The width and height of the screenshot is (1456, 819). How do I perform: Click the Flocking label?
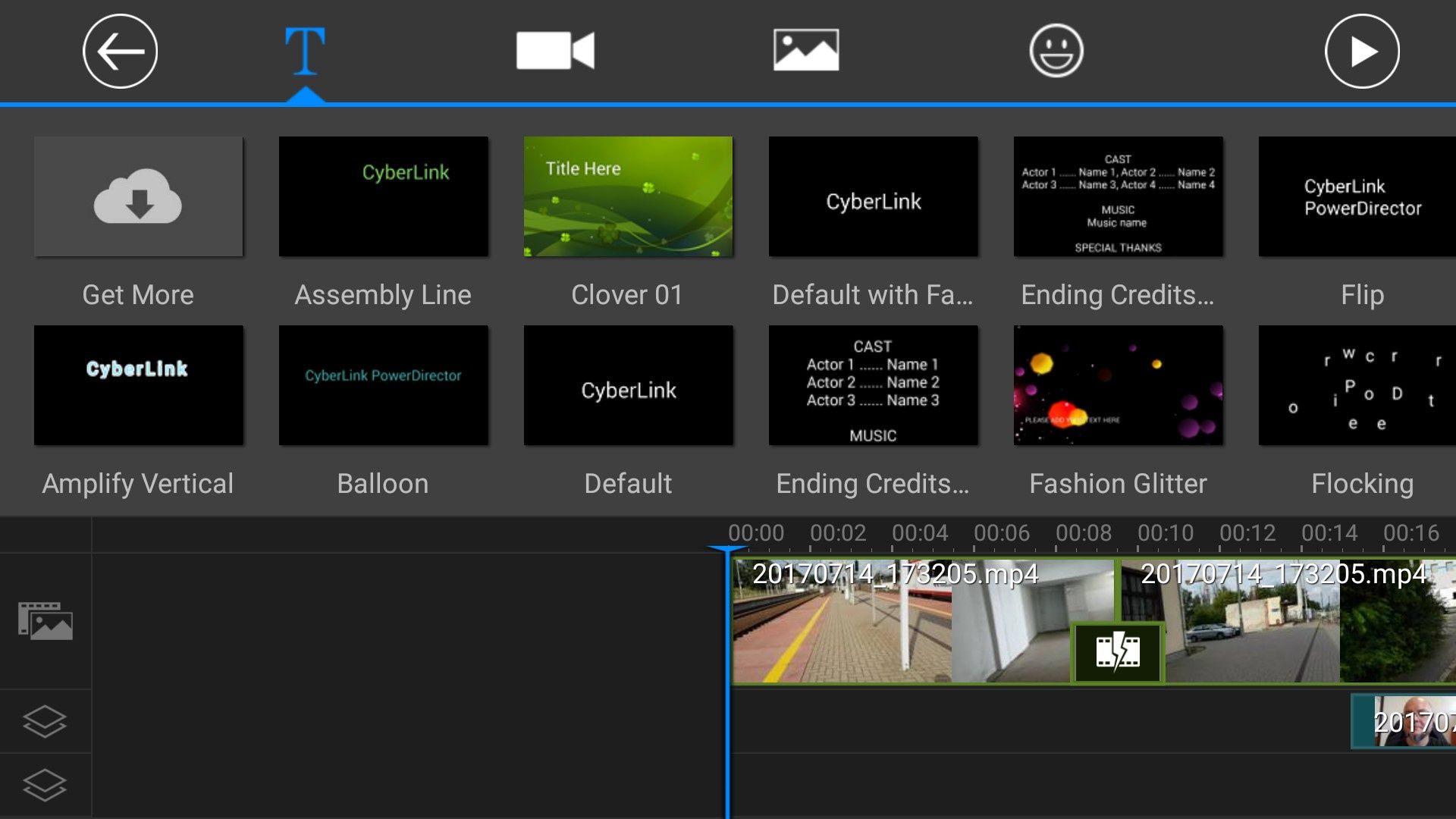pos(1362,484)
